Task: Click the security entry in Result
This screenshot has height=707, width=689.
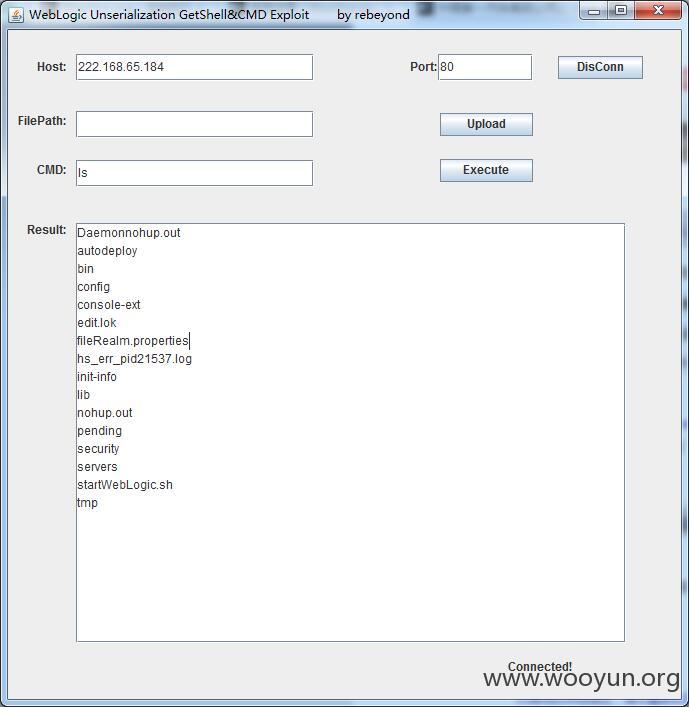Action: 98,449
